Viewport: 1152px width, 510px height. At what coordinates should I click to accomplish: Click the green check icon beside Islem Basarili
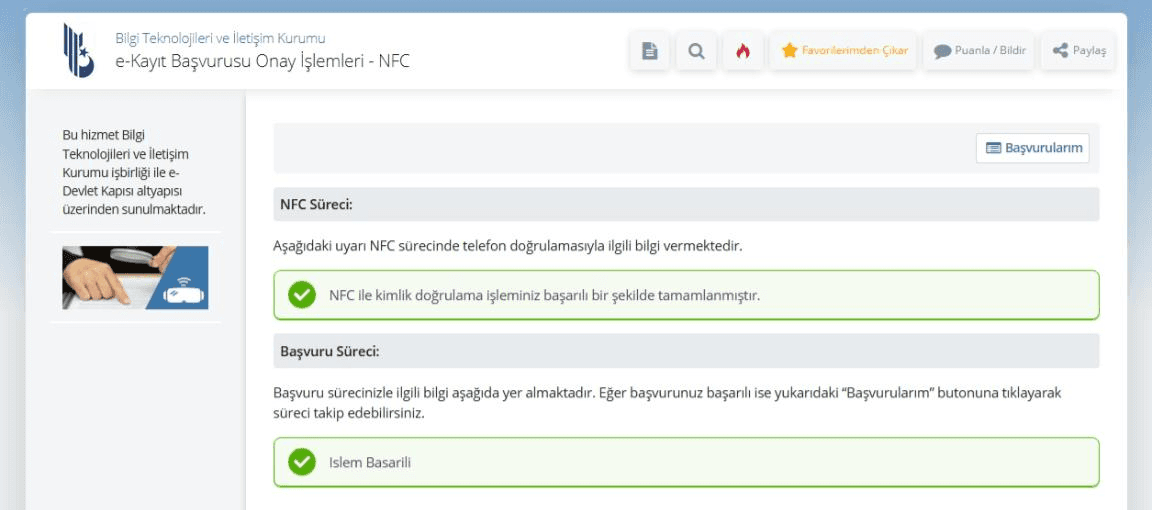tap(301, 462)
